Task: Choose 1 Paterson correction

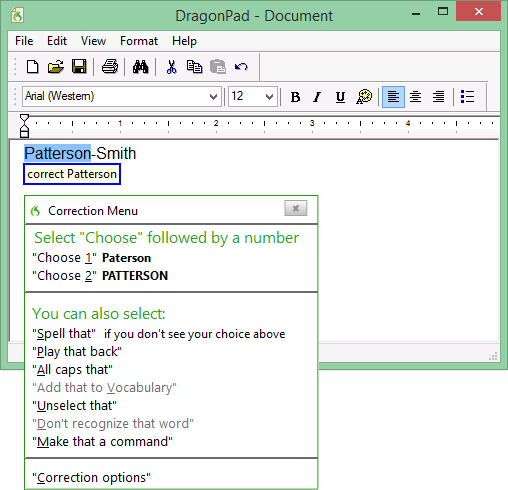Action: [x=92, y=258]
